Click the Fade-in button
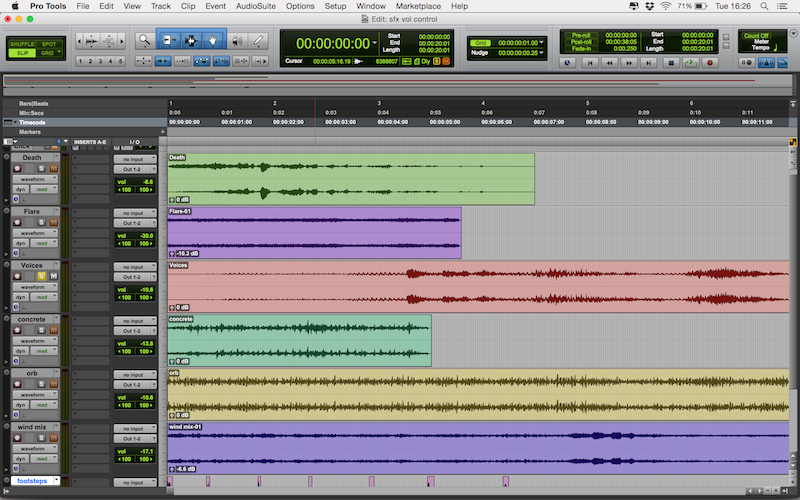Viewport: 800px width, 500px height. [x=581, y=48]
